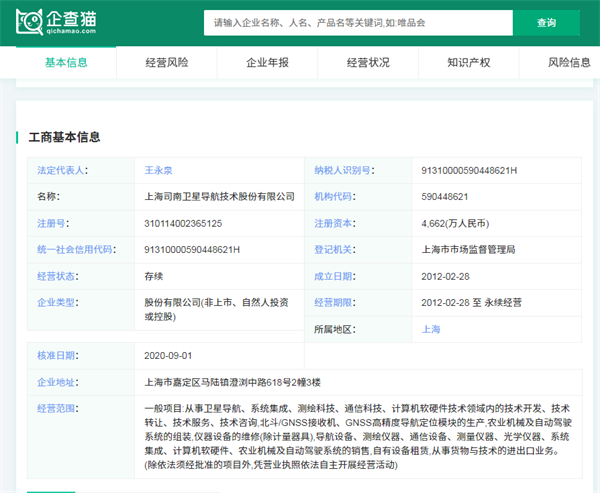Open the 经营风险 tab
The height and width of the screenshot is (493, 600).
[167, 62]
